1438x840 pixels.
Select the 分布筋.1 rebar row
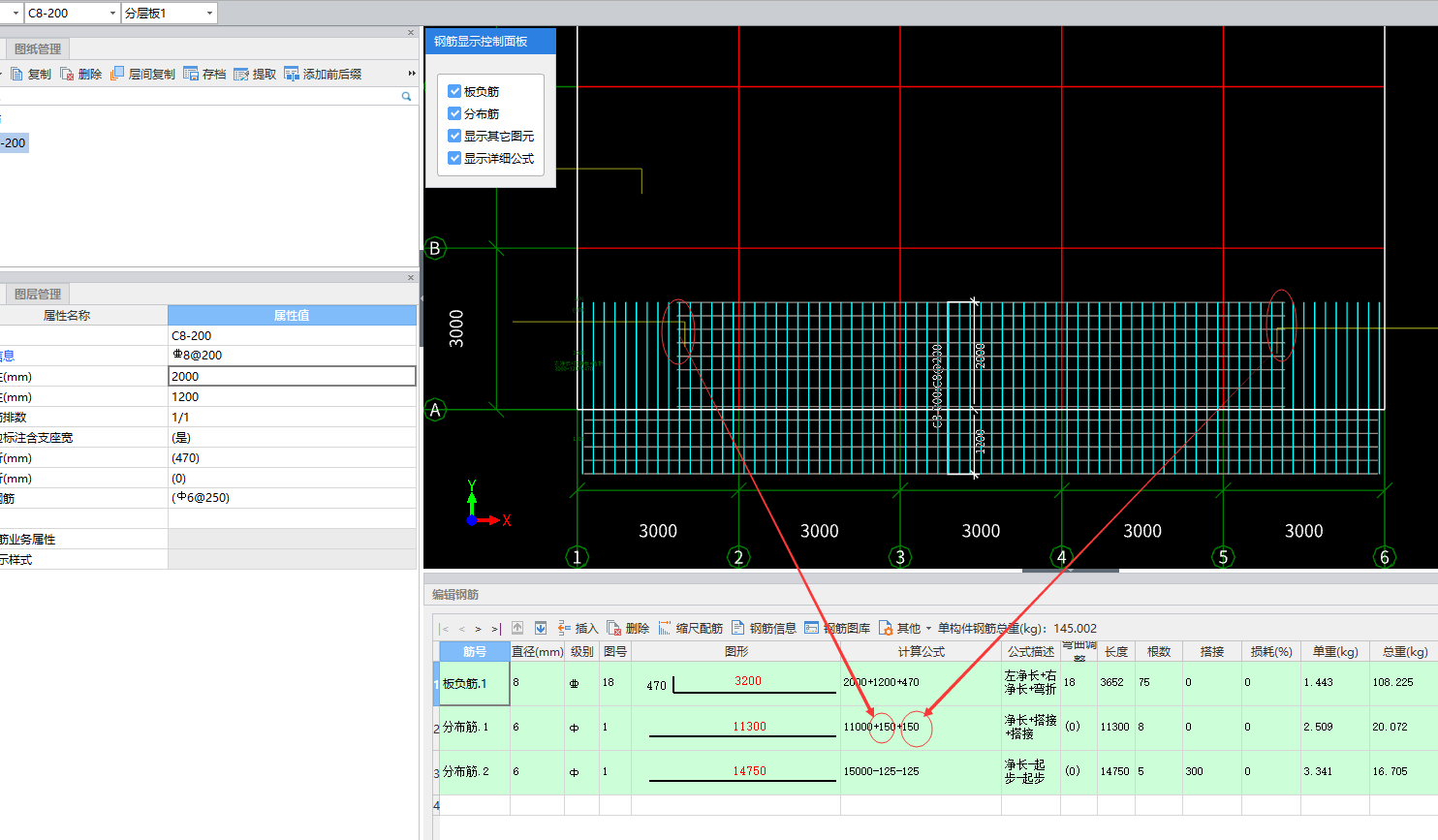pyautogui.click(x=475, y=727)
